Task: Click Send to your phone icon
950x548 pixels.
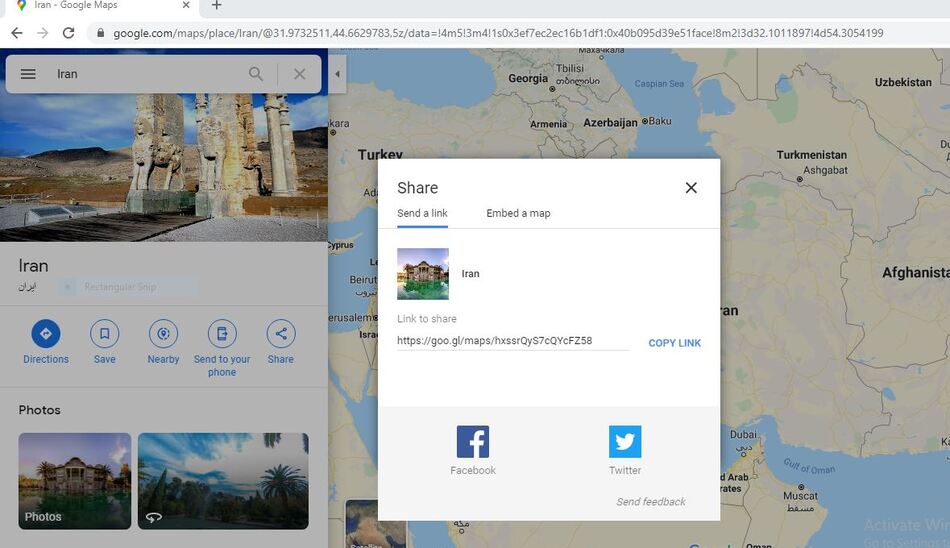Action: (x=222, y=333)
